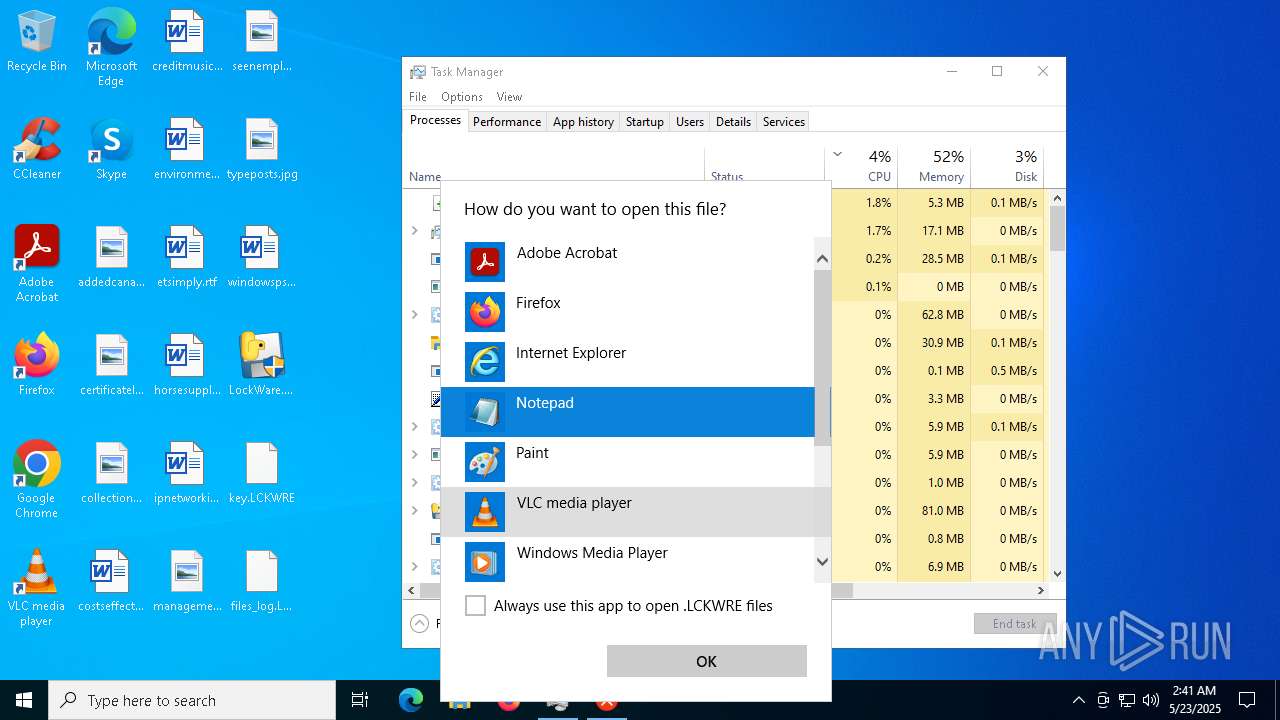
Task: Expand the process group using 1.0 MB
Action: click(x=415, y=482)
